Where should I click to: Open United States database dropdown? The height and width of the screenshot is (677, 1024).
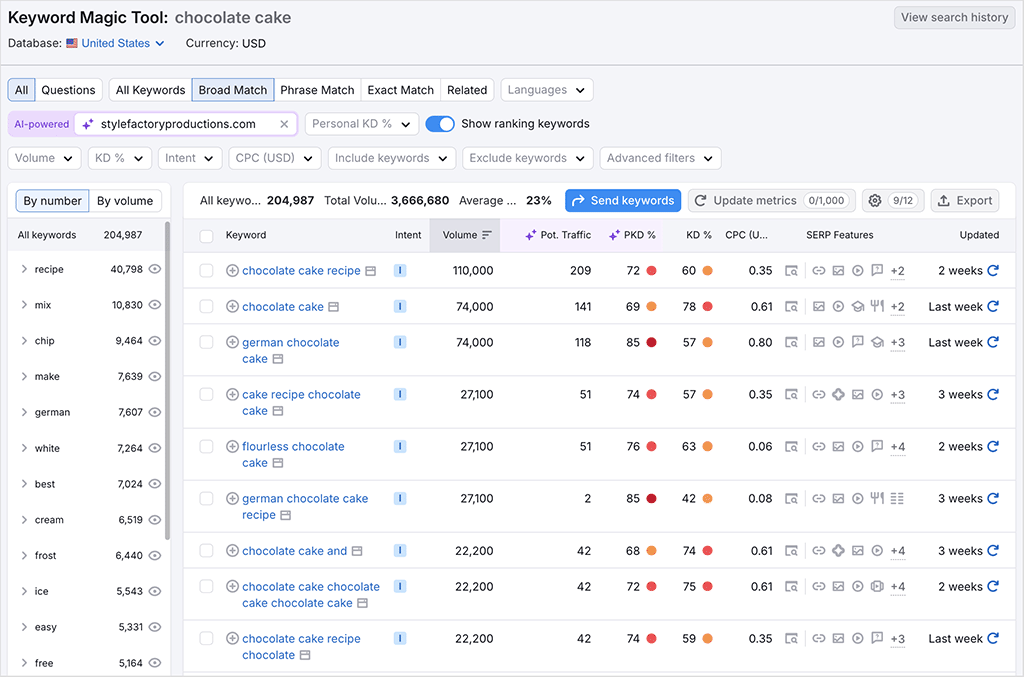click(116, 43)
